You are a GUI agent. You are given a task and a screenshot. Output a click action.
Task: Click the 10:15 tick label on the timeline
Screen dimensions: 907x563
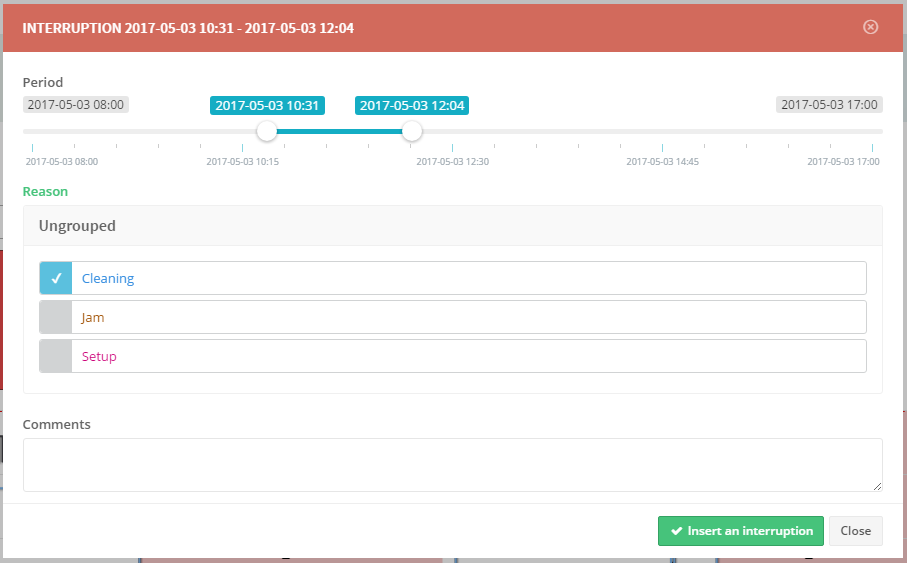point(242,161)
